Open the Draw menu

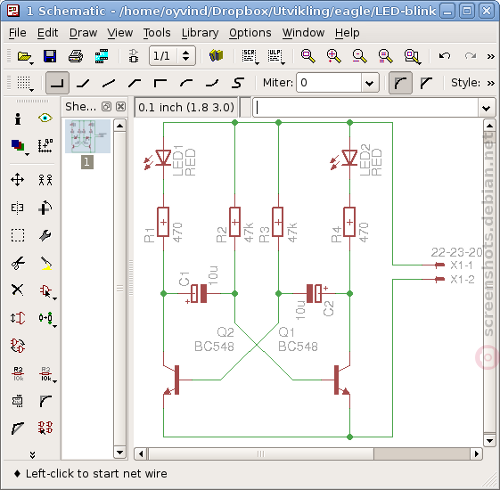click(83, 33)
